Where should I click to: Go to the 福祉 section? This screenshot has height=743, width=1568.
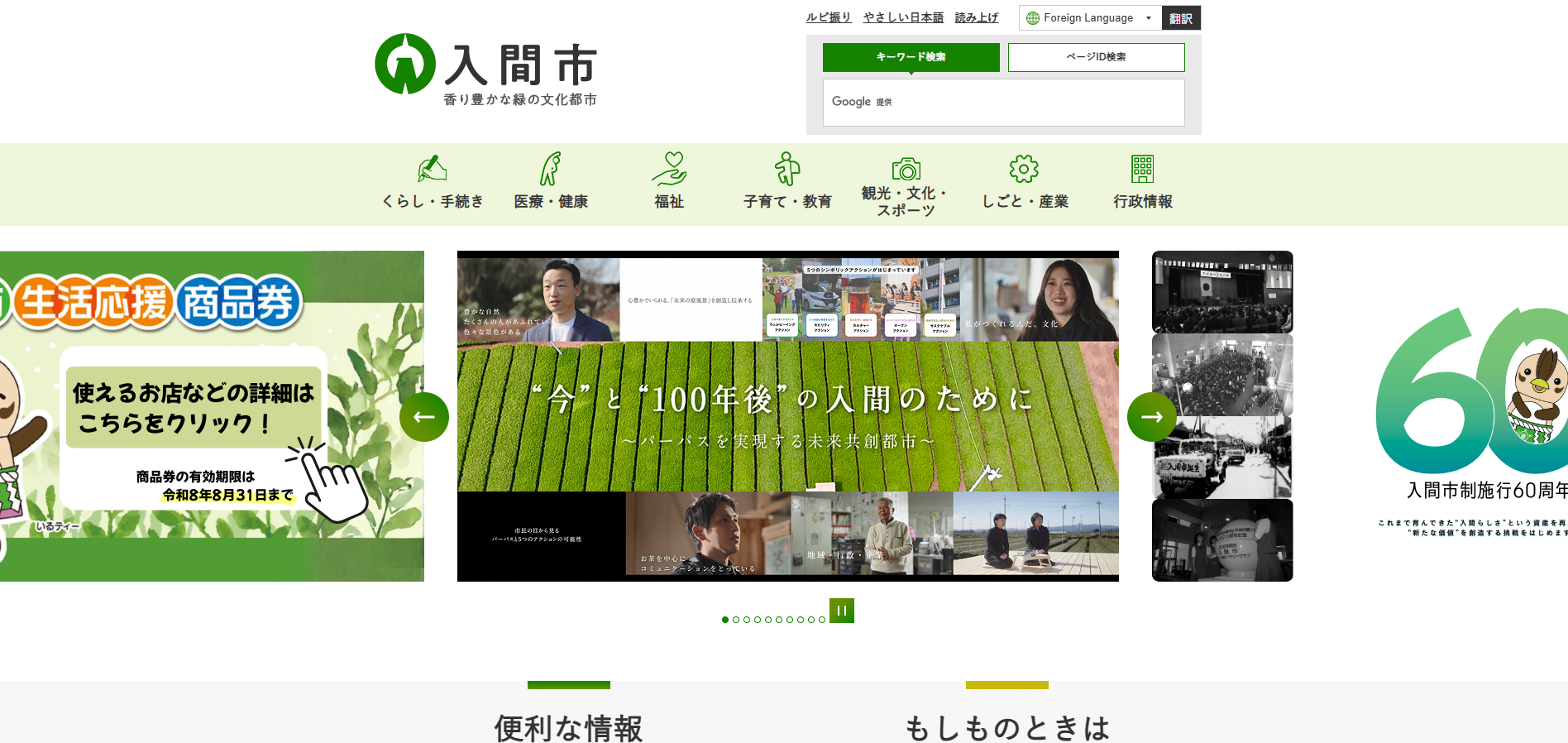[x=669, y=183]
